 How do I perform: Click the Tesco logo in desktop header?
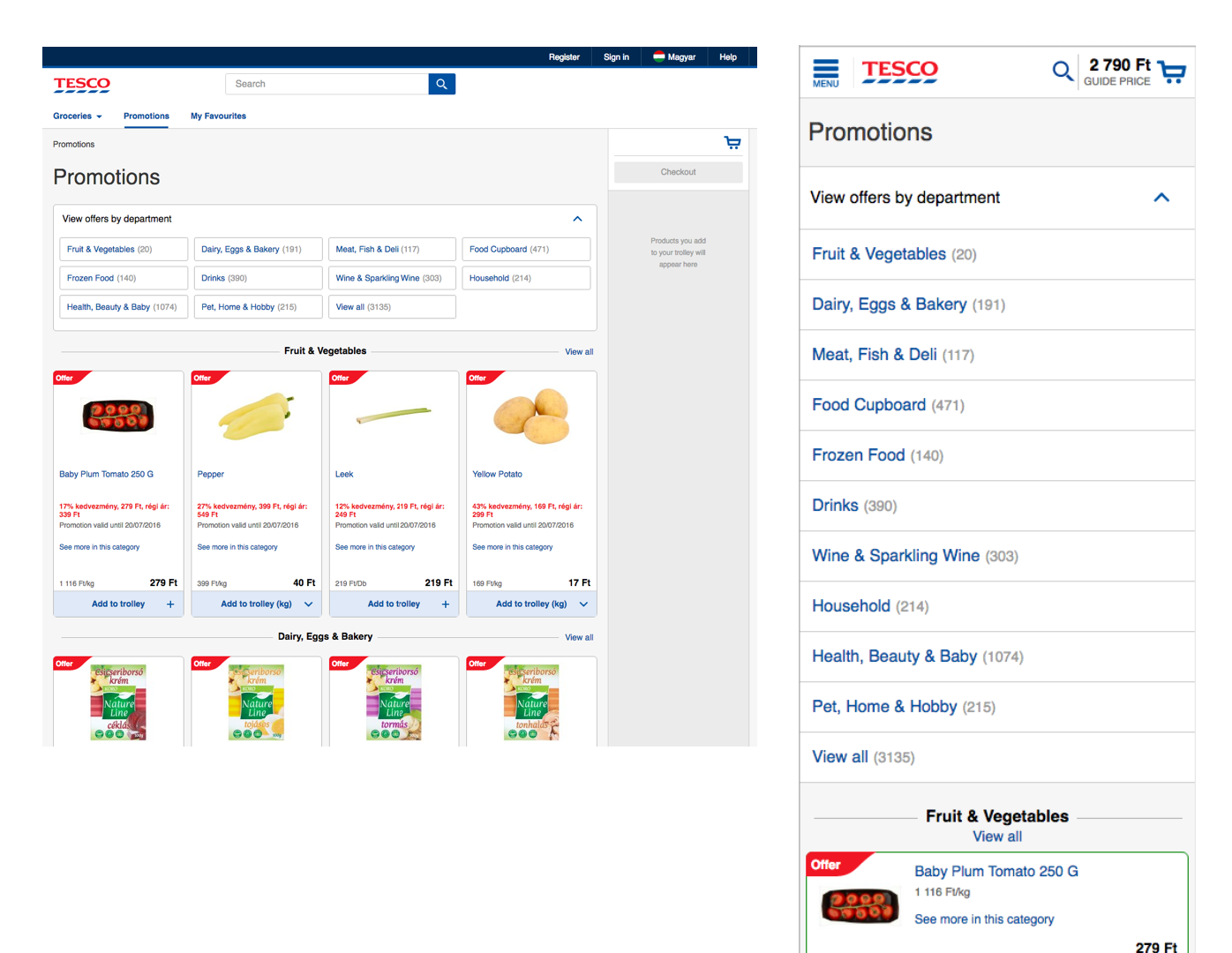[x=82, y=85]
